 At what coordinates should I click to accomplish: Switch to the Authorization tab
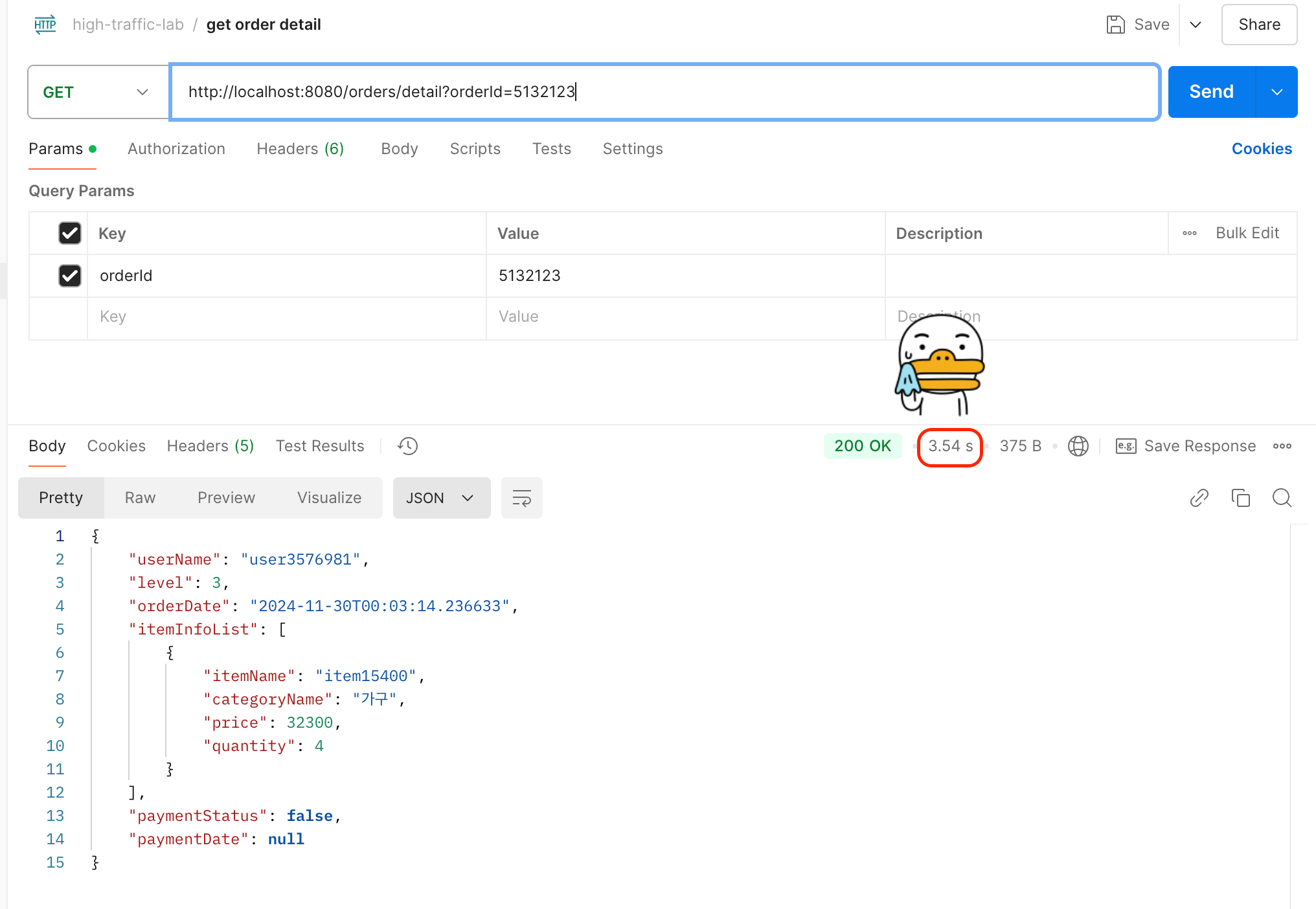(x=176, y=149)
